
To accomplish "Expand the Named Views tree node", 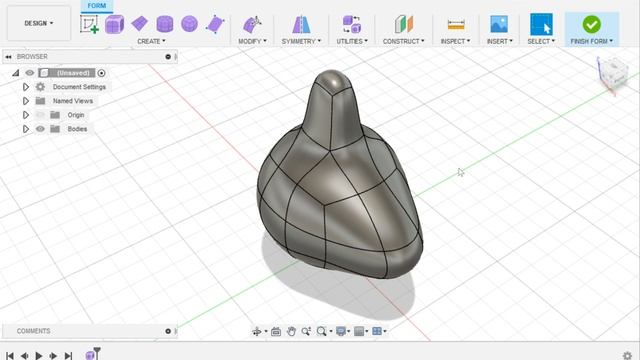I will click(x=26, y=100).
